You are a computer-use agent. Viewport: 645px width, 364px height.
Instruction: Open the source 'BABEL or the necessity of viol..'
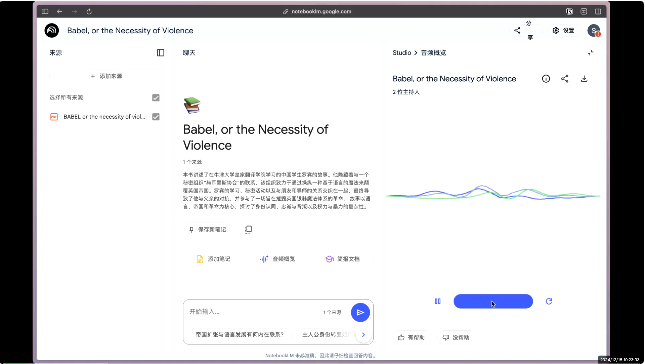coord(104,117)
